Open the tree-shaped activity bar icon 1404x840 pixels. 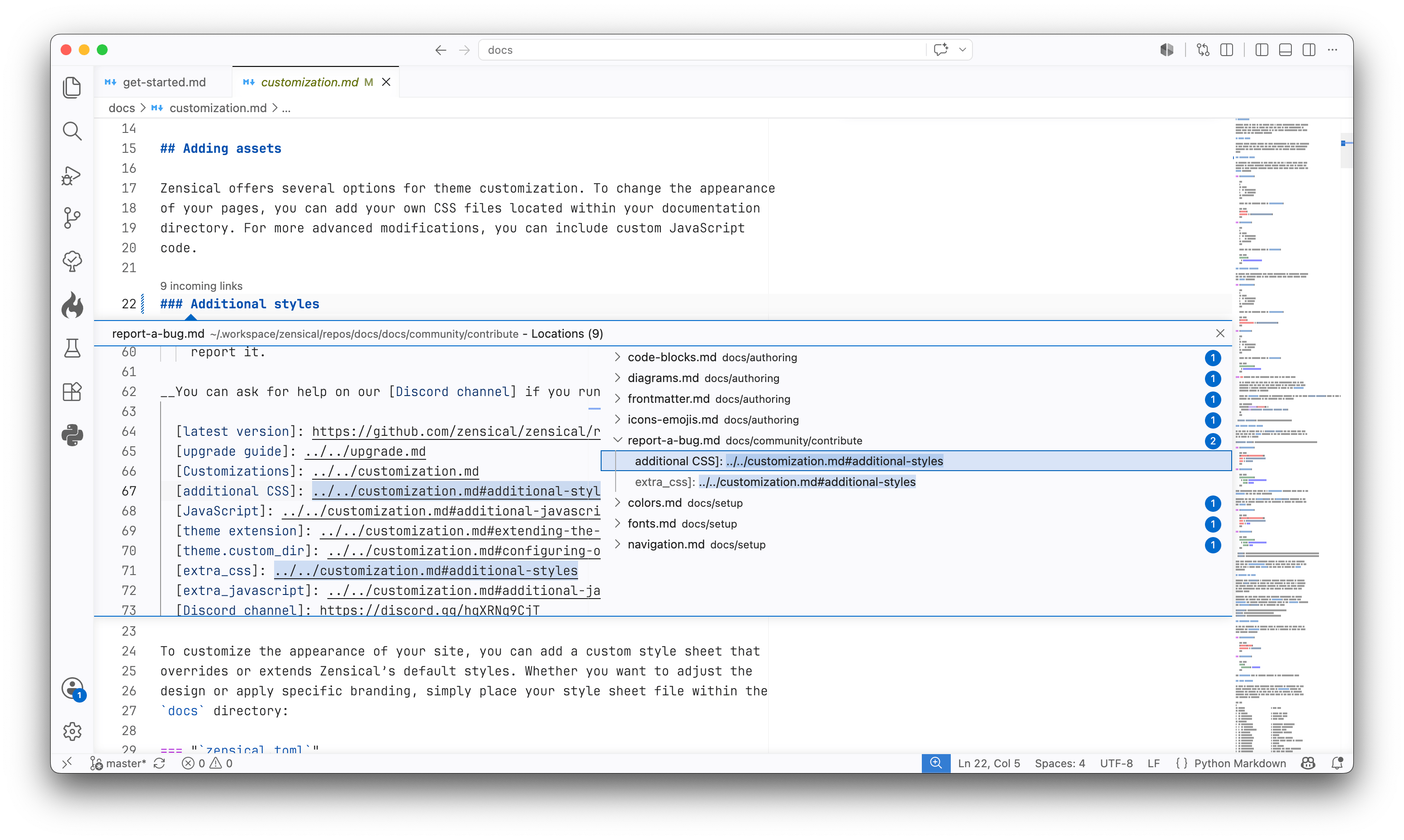pyautogui.click(x=72, y=261)
